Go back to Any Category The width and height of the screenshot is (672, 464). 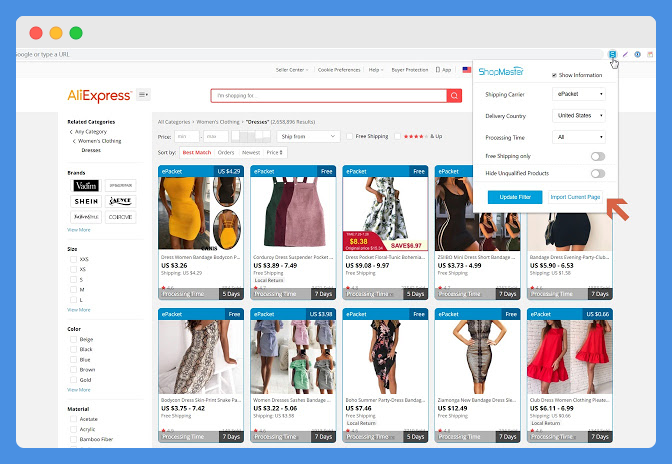(90, 132)
